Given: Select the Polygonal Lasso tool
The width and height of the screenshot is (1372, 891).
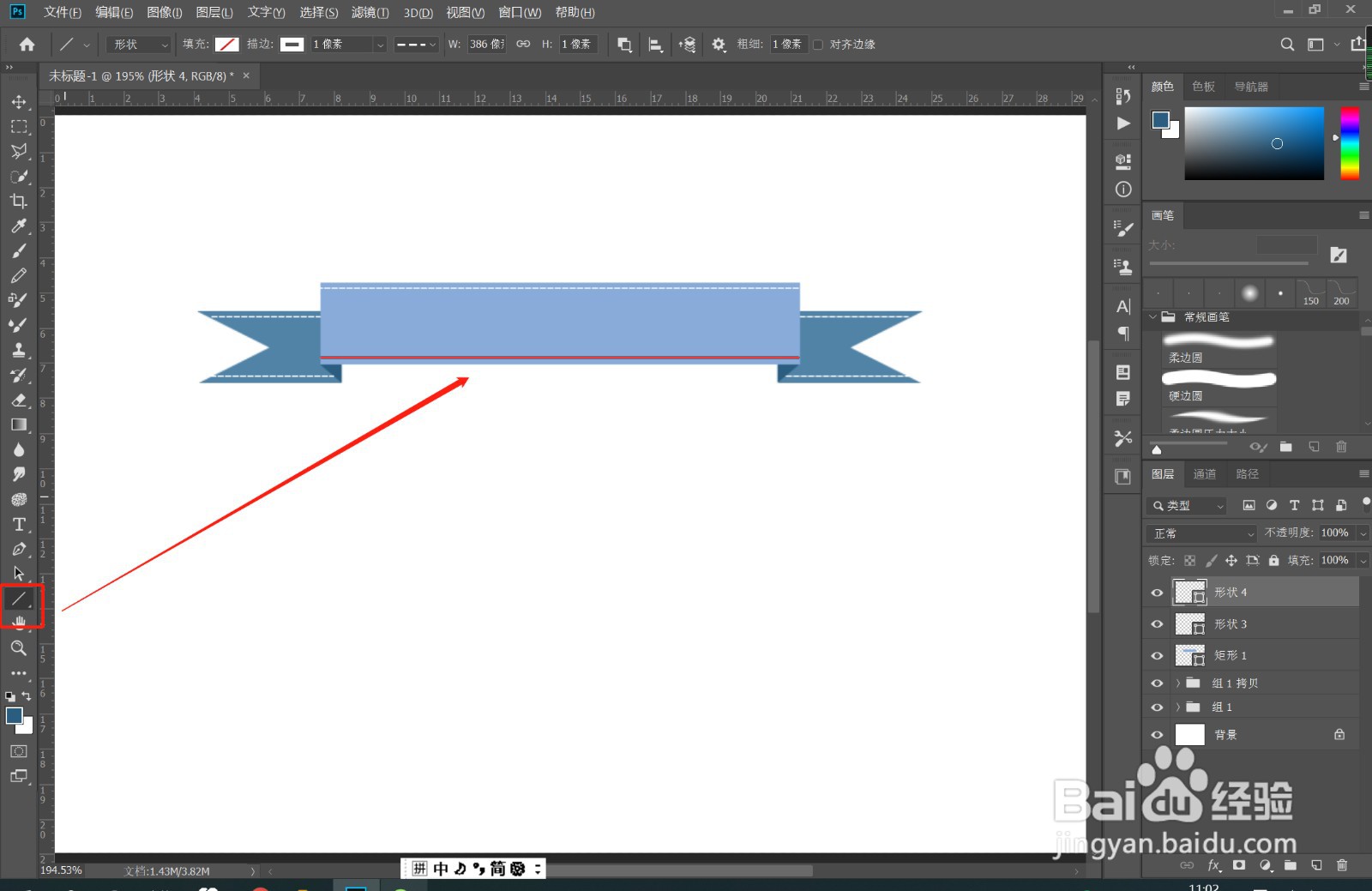Looking at the screenshot, I should coord(19,152).
